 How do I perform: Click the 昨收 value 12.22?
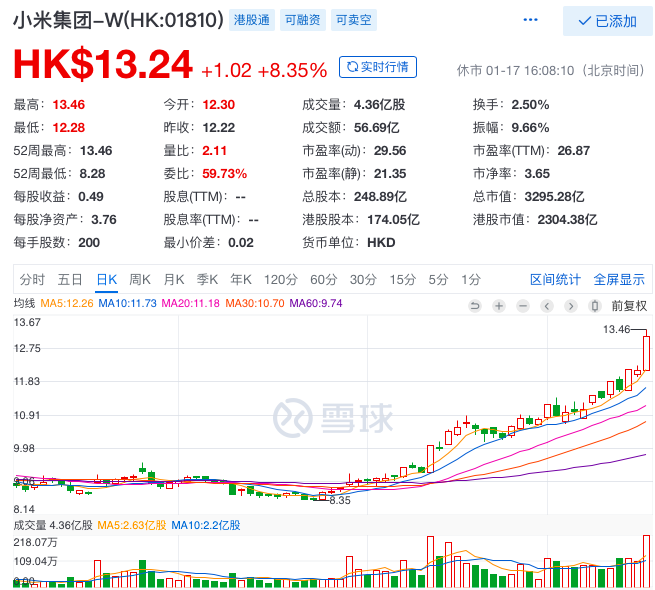click(219, 127)
